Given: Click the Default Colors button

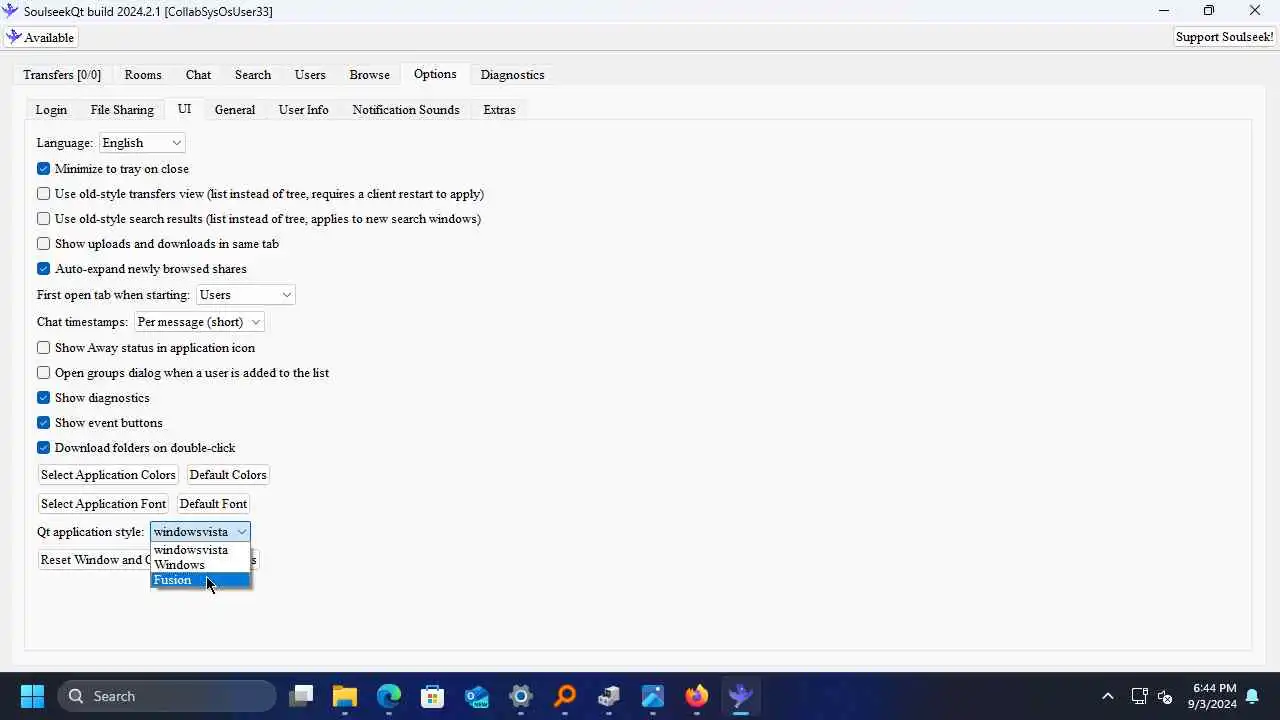Looking at the screenshot, I should tap(228, 475).
